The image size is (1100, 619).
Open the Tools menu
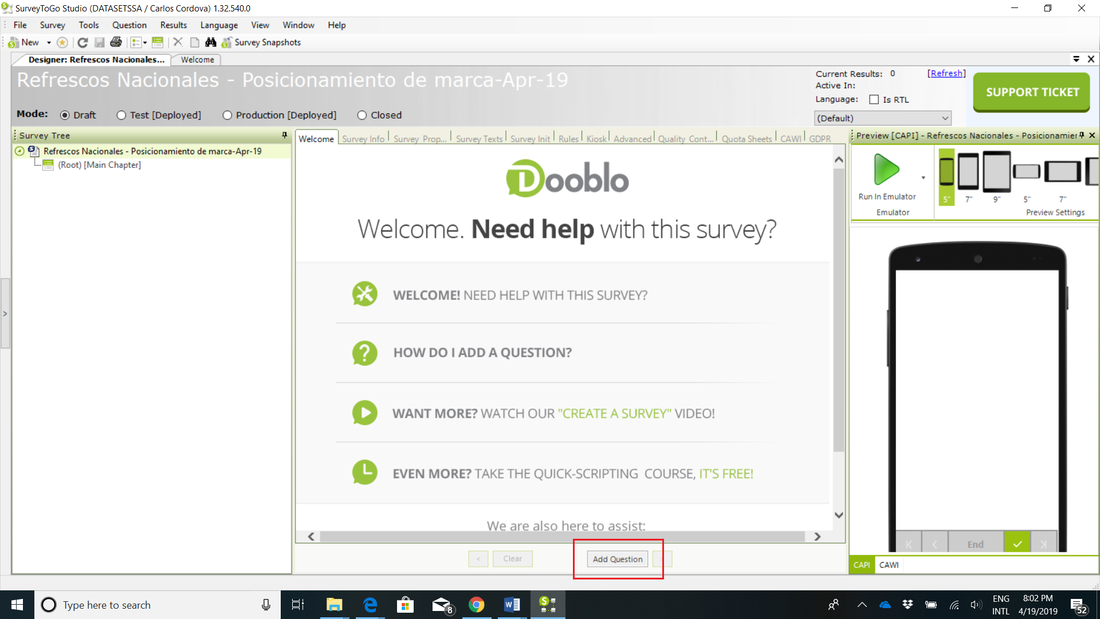click(x=88, y=25)
